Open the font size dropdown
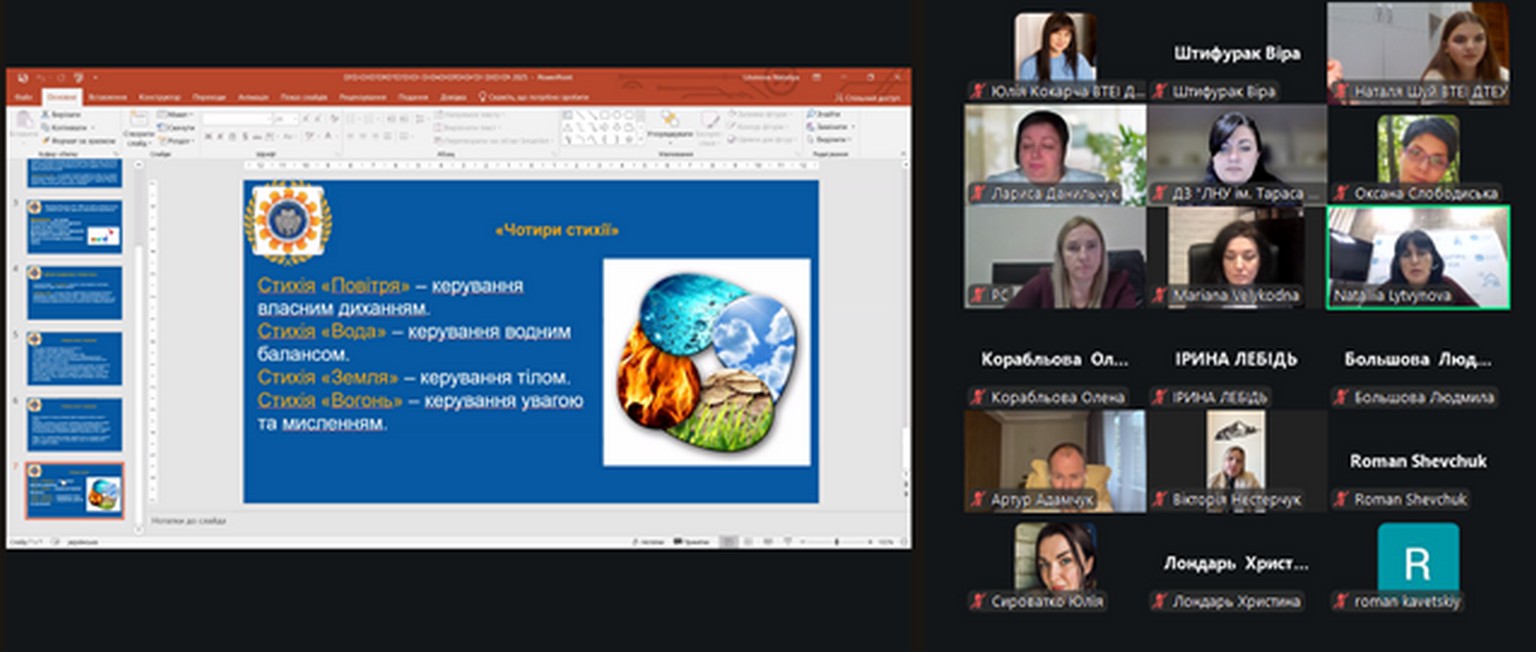This screenshot has height=652, width=1536. 293,118
